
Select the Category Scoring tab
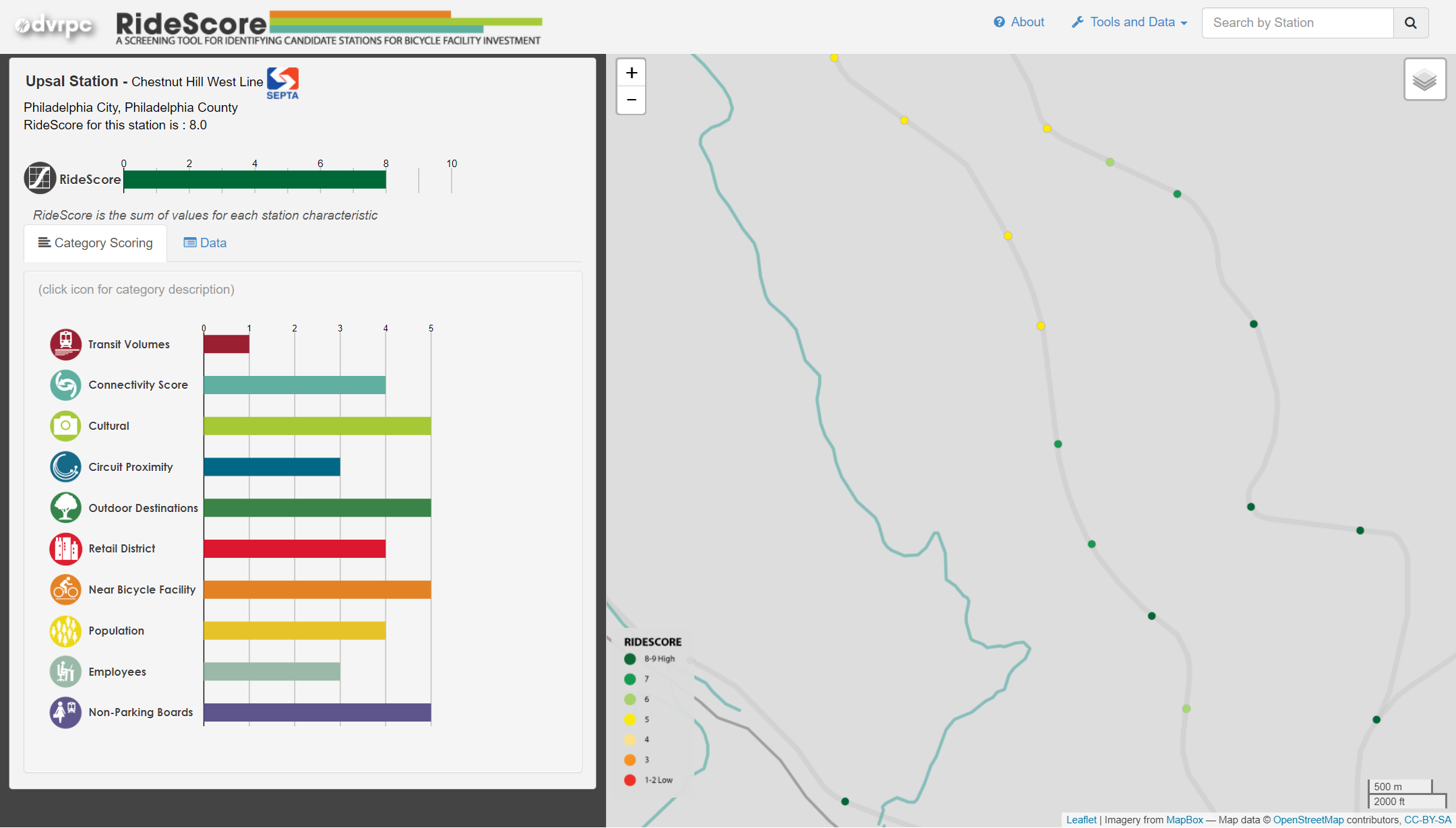(96, 243)
